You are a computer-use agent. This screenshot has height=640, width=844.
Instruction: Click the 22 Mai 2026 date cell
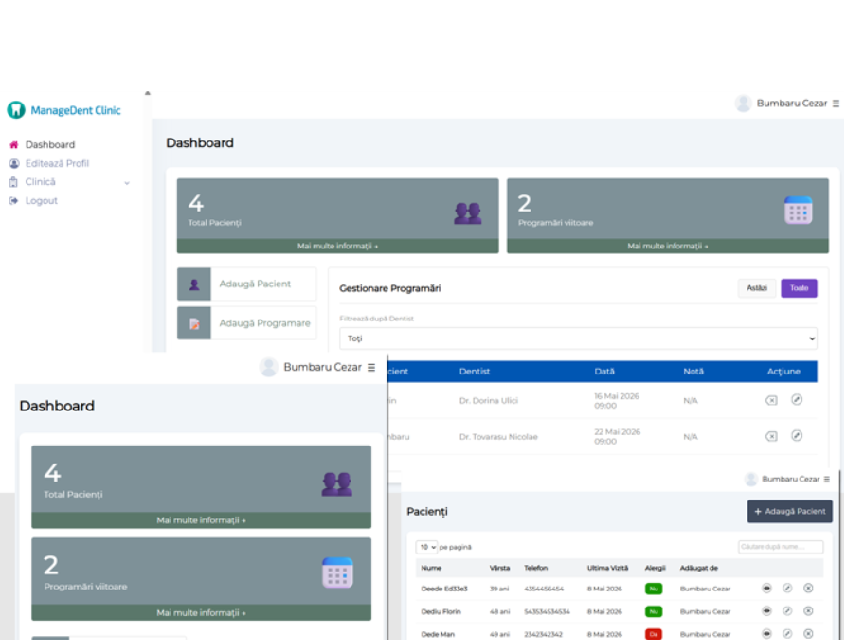[617, 437]
